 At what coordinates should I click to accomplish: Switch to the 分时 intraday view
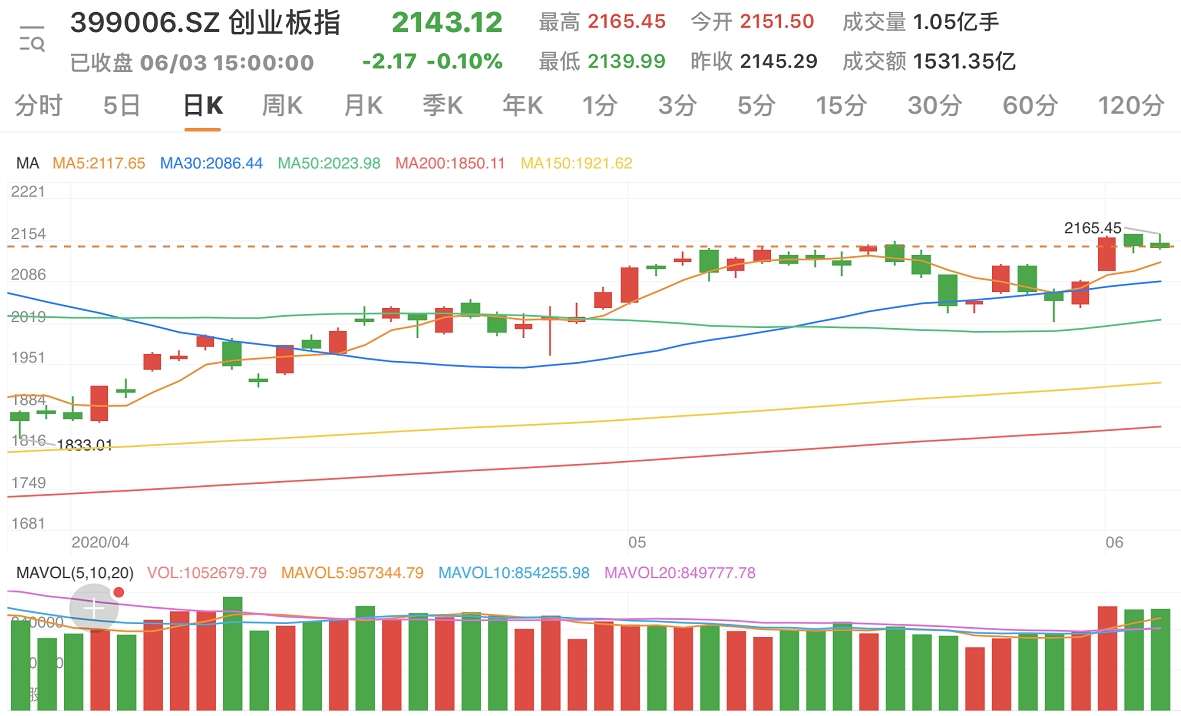pos(37,104)
